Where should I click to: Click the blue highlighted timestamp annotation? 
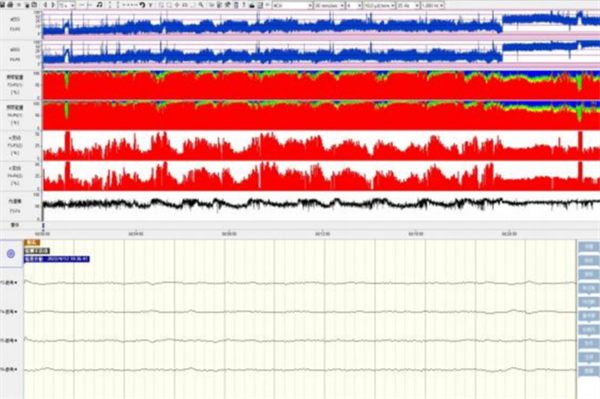click(x=57, y=259)
